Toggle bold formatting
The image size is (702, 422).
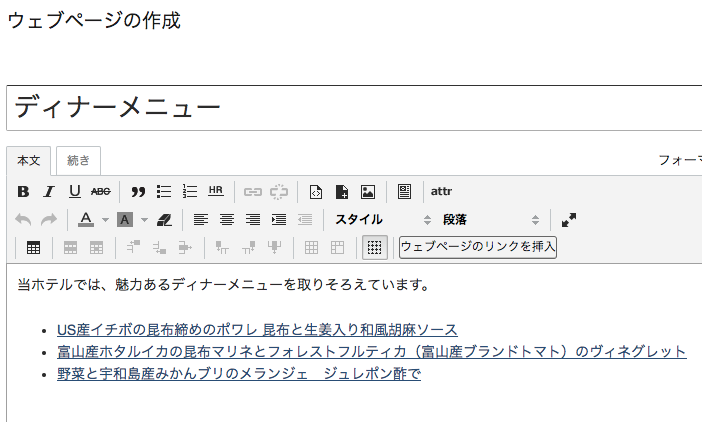[23, 192]
